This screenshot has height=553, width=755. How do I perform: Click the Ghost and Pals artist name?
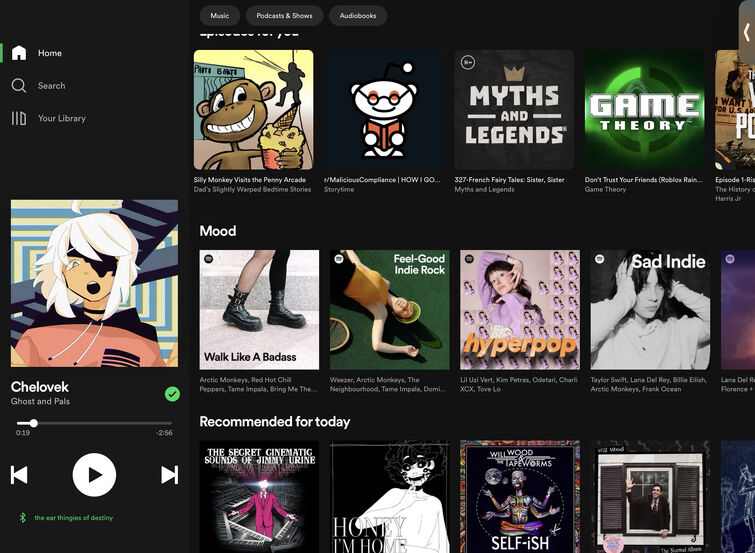[x=40, y=401]
